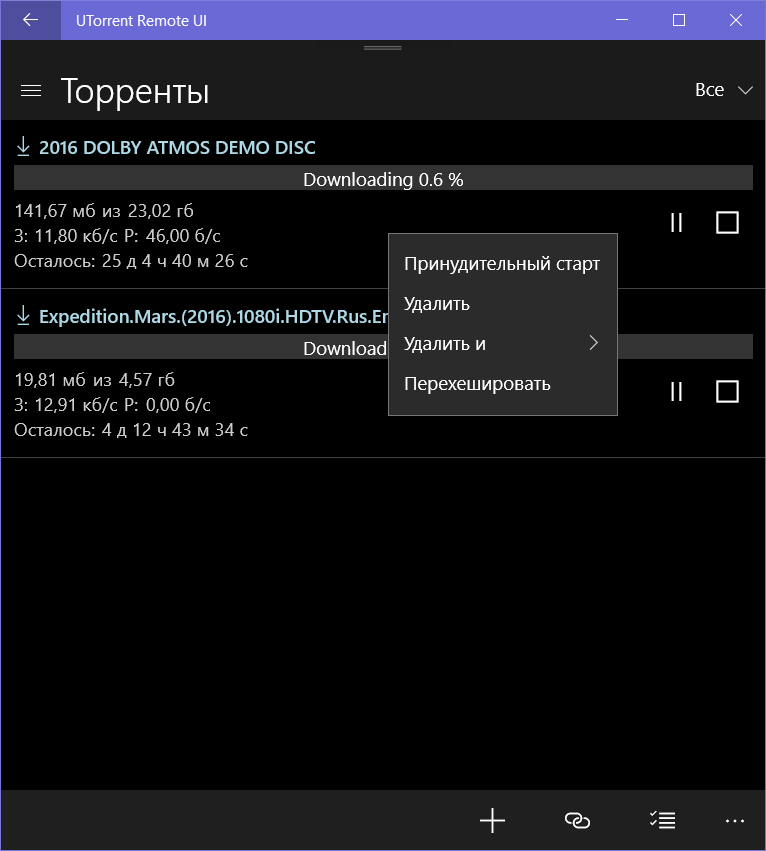Viewport: 766px width, 851px height.
Task: Click the speed text З: 12,91 кб/с
Action: [66, 404]
